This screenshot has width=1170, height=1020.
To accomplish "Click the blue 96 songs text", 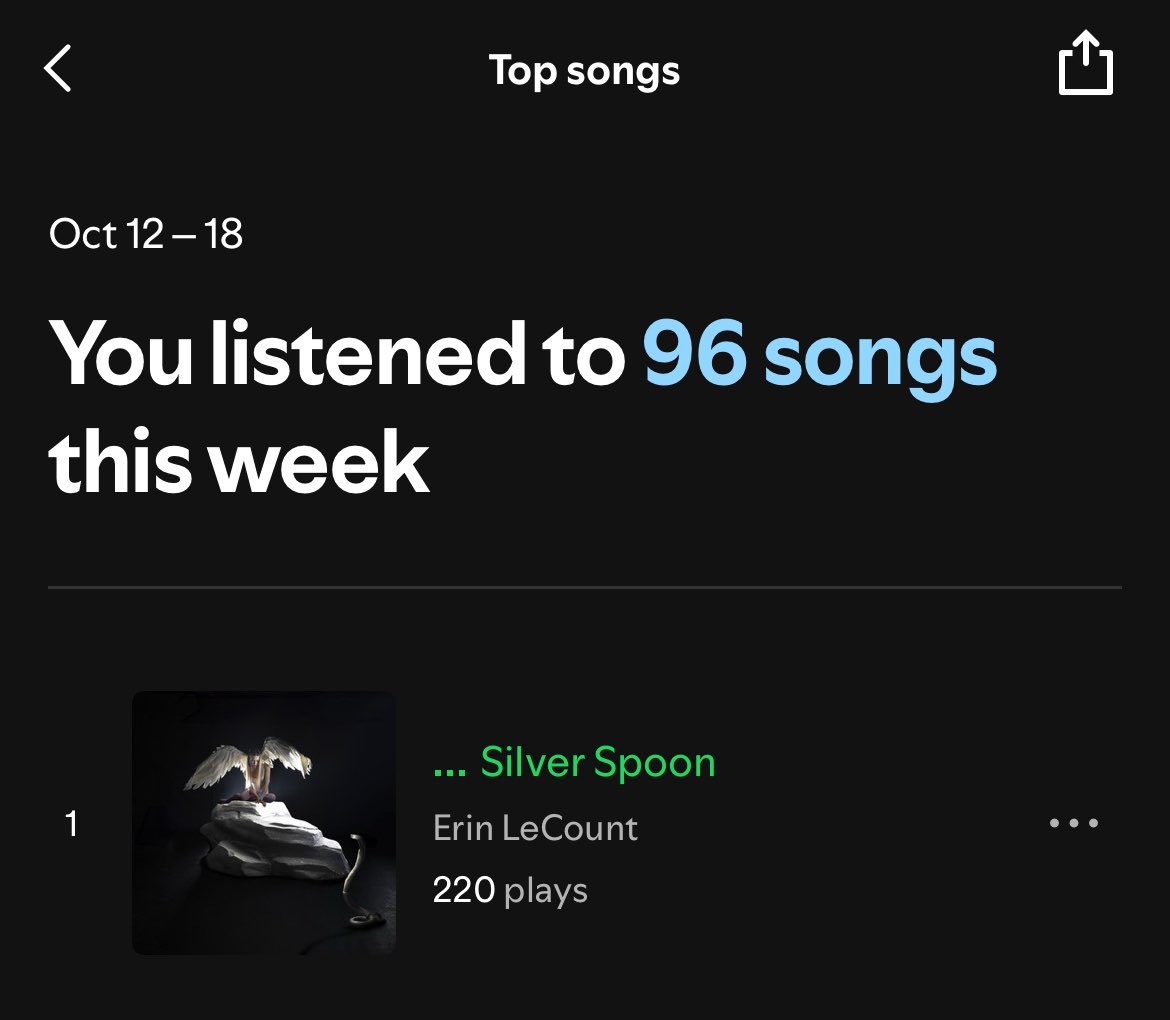I will pyautogui.click(x=819, y=354).
